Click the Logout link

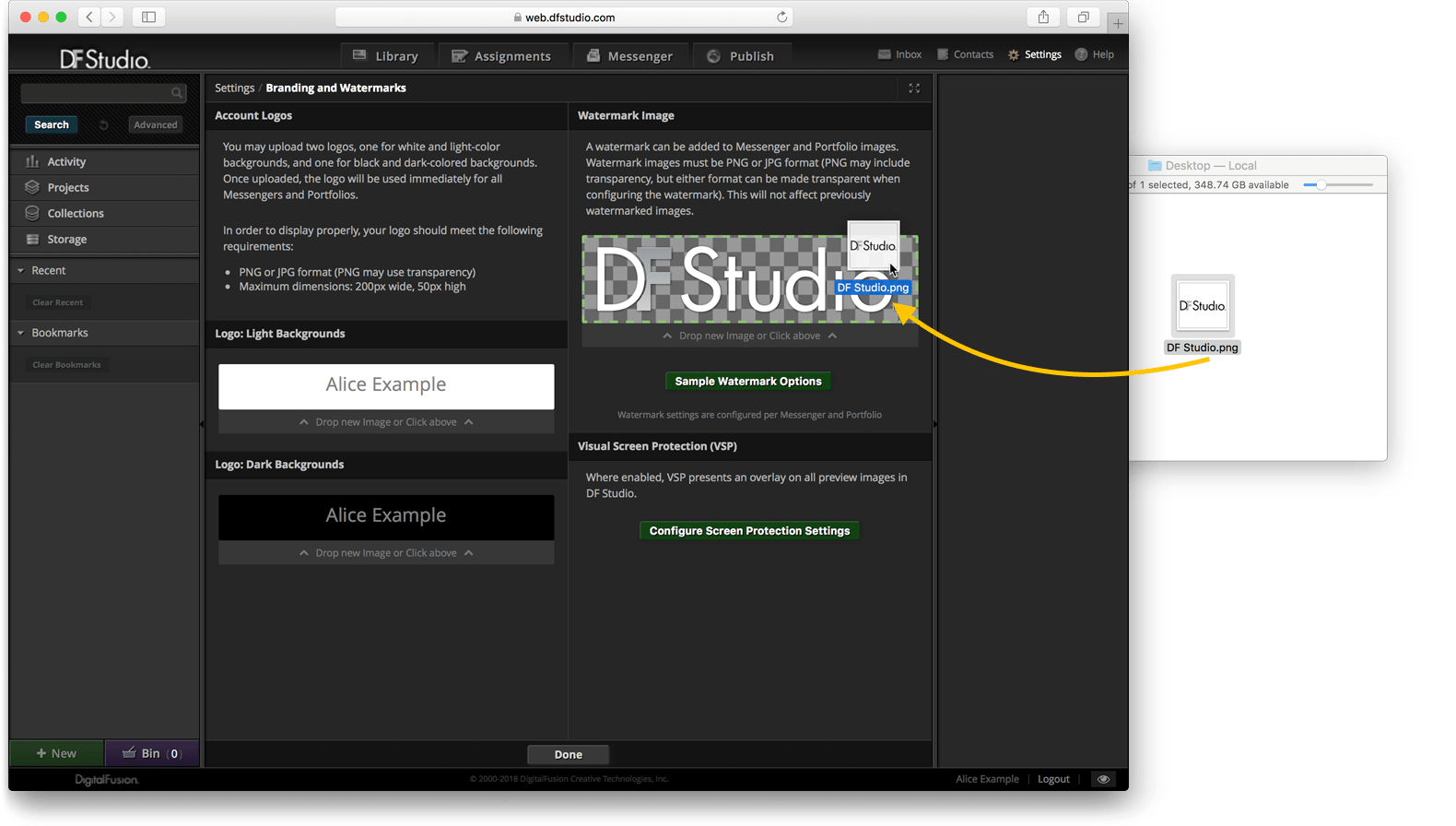1053,779
